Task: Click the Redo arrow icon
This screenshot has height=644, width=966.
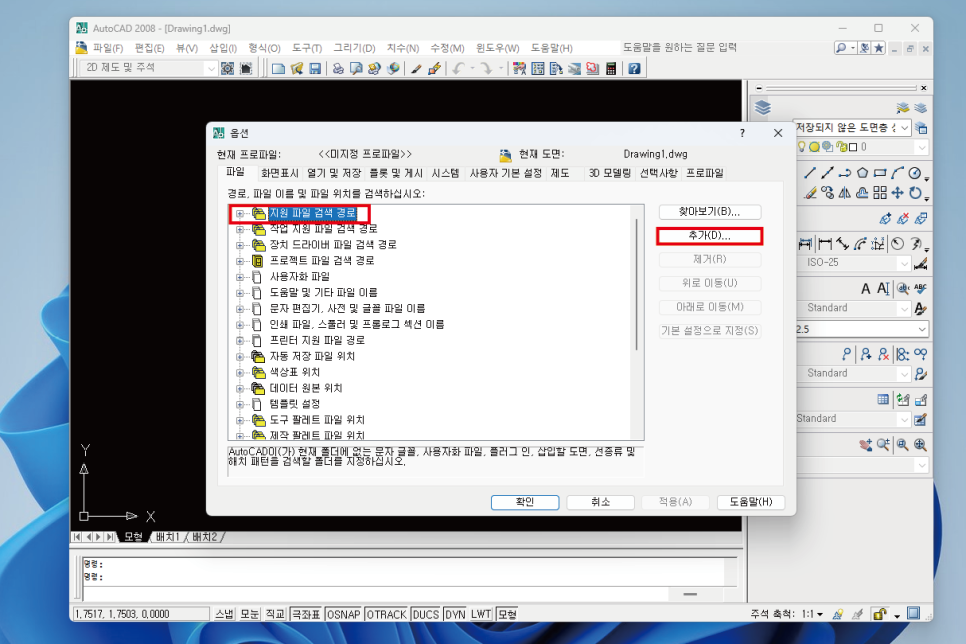Action: pos(486,68)
